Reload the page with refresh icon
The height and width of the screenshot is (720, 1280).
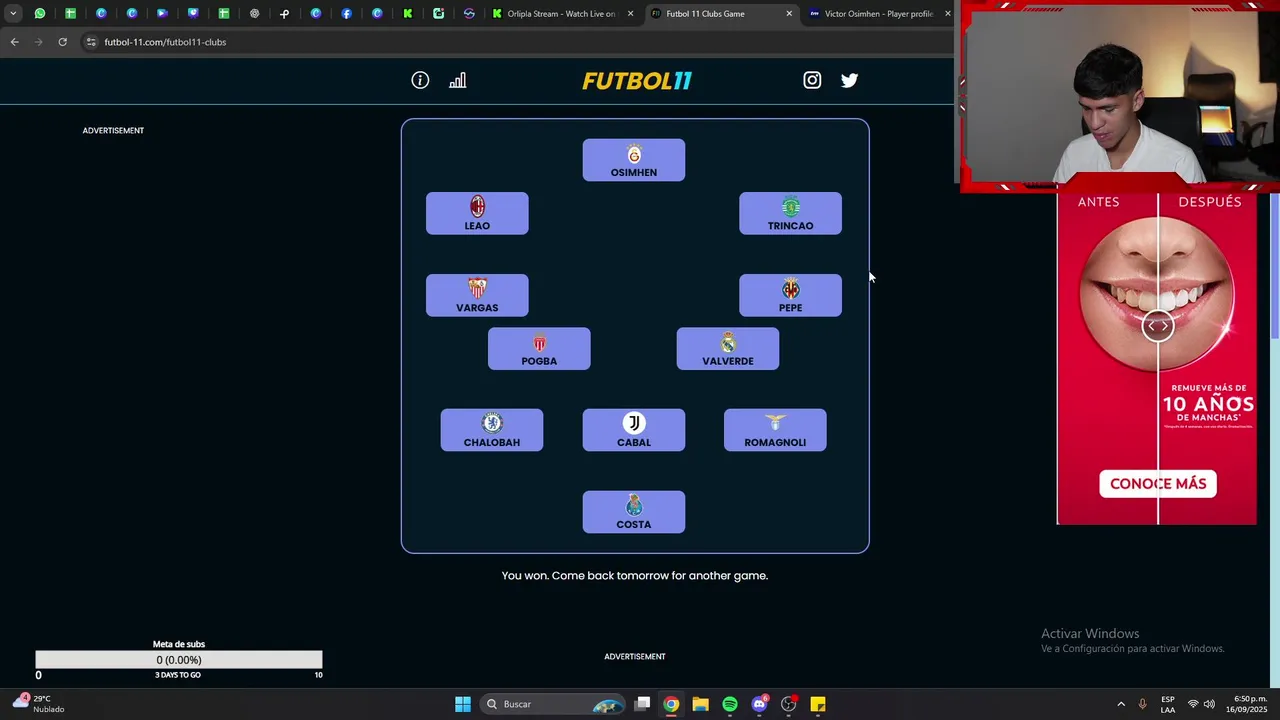[62, 42]
